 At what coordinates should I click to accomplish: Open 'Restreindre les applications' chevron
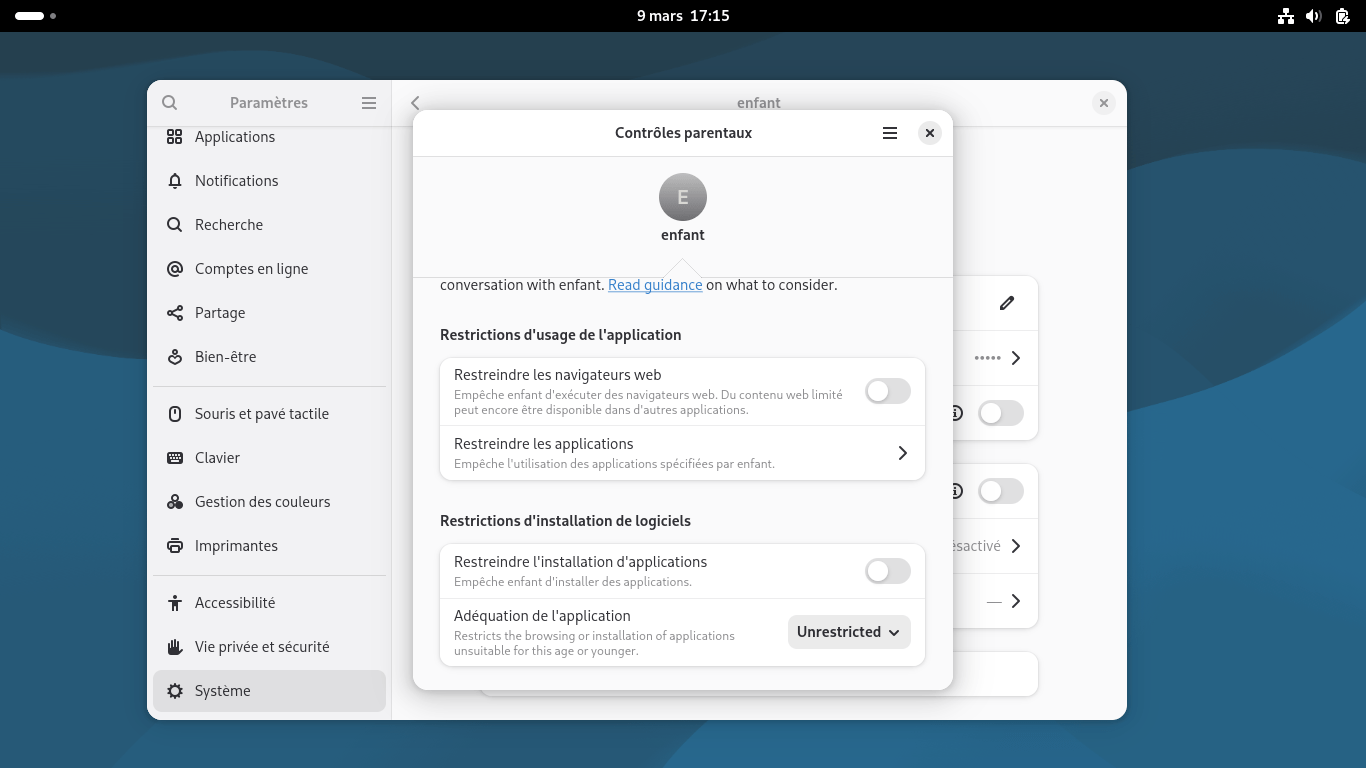(902, 453)
